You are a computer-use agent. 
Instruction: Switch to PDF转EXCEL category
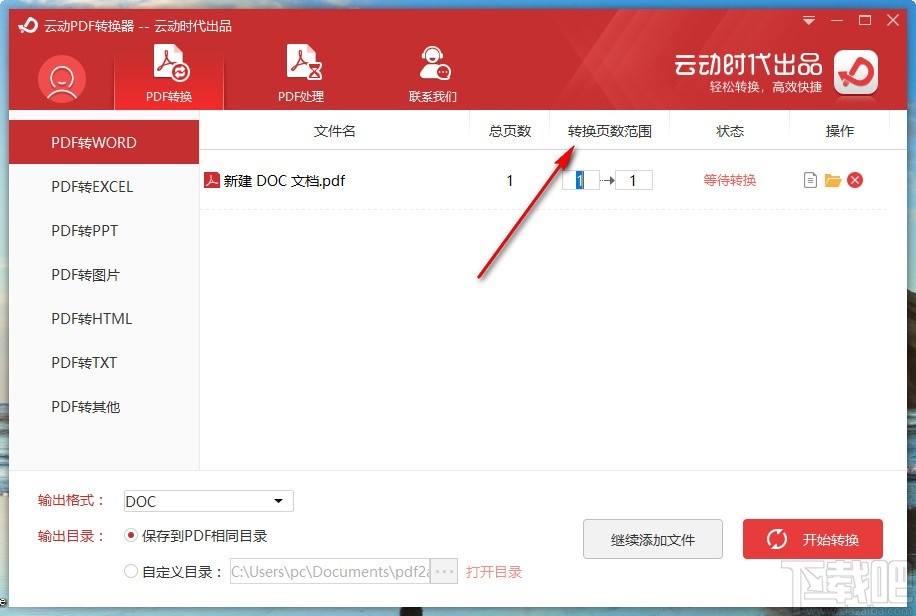click(92, 186)
